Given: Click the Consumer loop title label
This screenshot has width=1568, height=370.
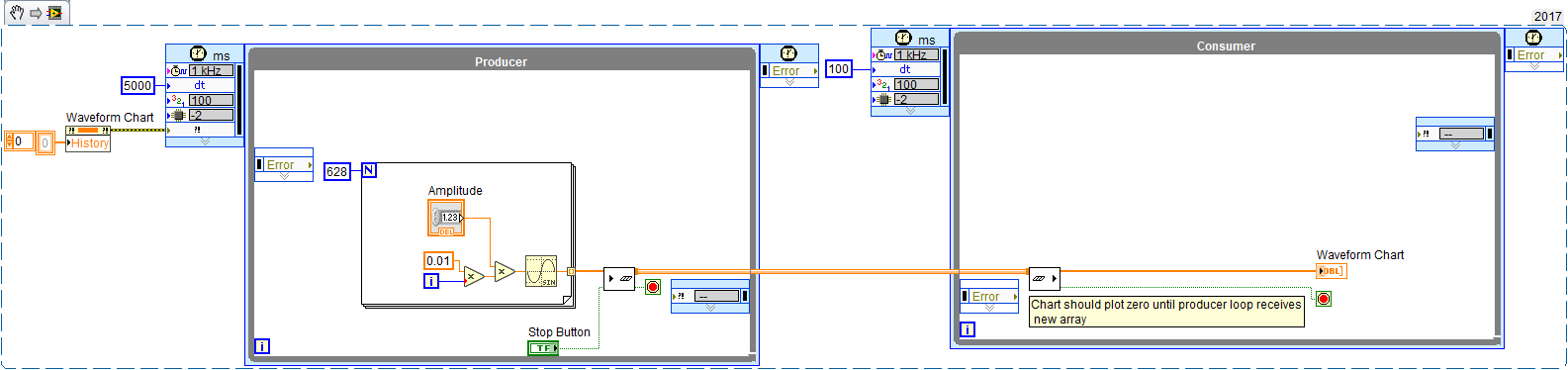Looking at the screenshot, I should (1226, 46).
